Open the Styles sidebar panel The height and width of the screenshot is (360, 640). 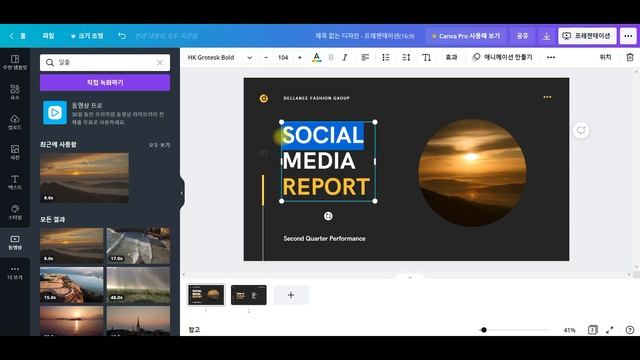point(15,212)
